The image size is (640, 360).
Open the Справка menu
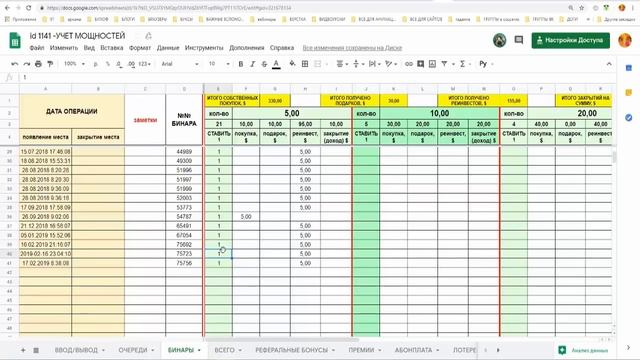[x=282, y=48]
